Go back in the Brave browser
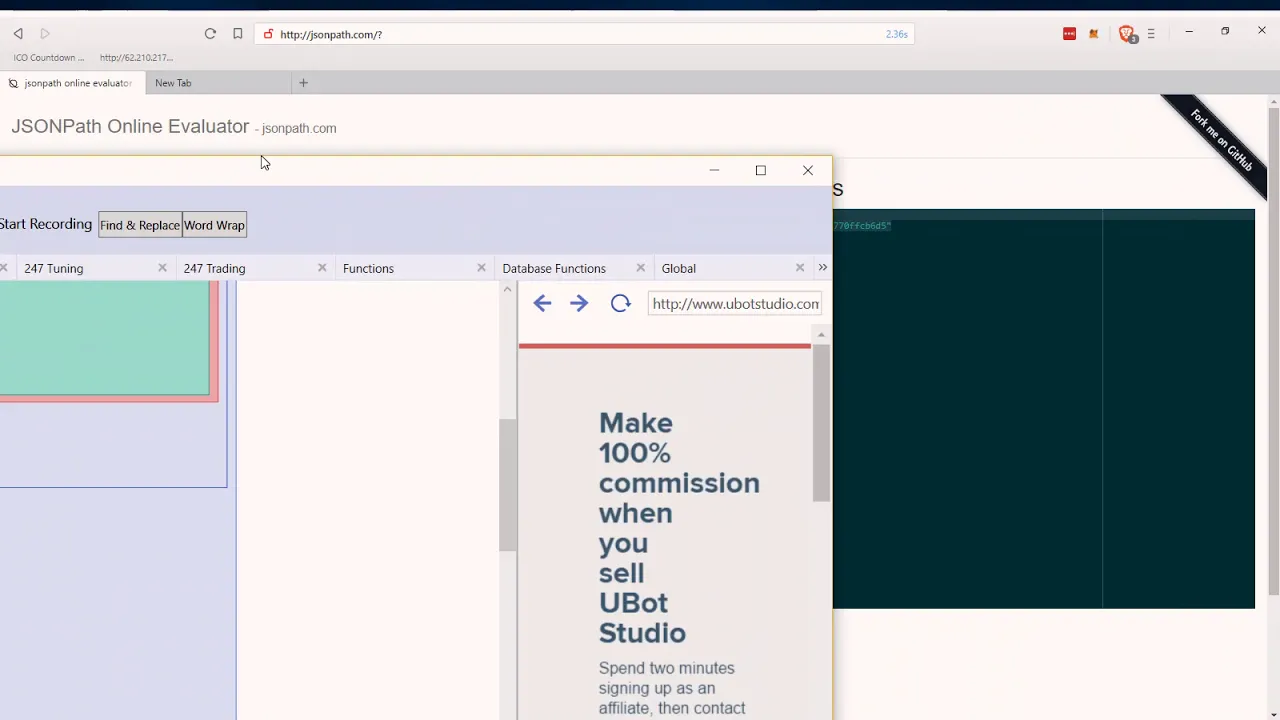Screen dimensions: 1280x720 [x=18, y=34]
